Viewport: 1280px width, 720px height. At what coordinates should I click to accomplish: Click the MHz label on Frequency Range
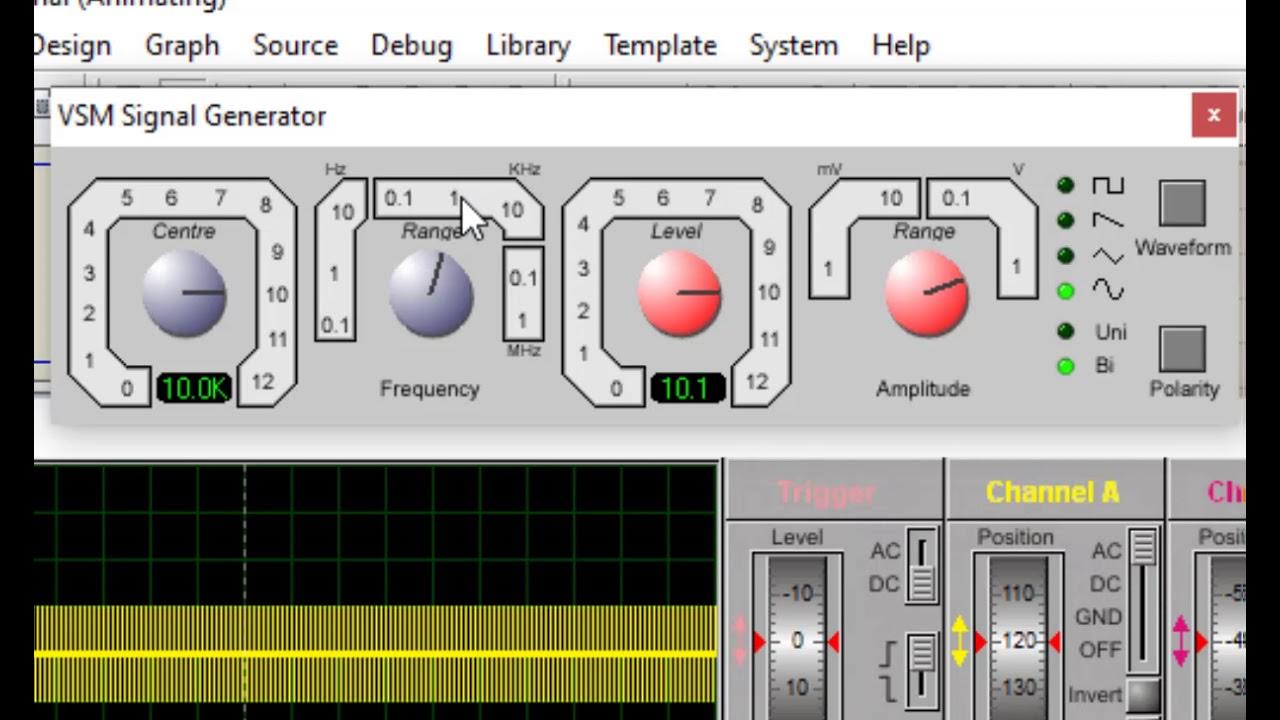[524, 351]
